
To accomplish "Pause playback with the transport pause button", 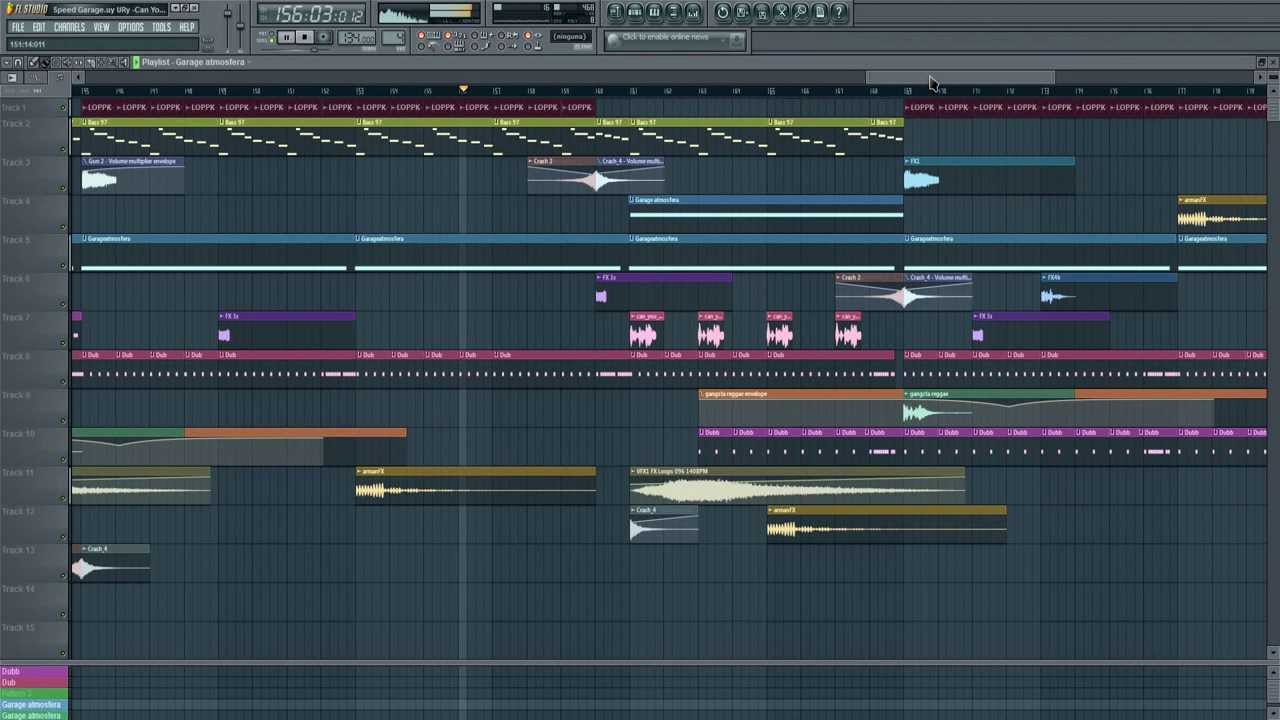I will coord(287,37).
